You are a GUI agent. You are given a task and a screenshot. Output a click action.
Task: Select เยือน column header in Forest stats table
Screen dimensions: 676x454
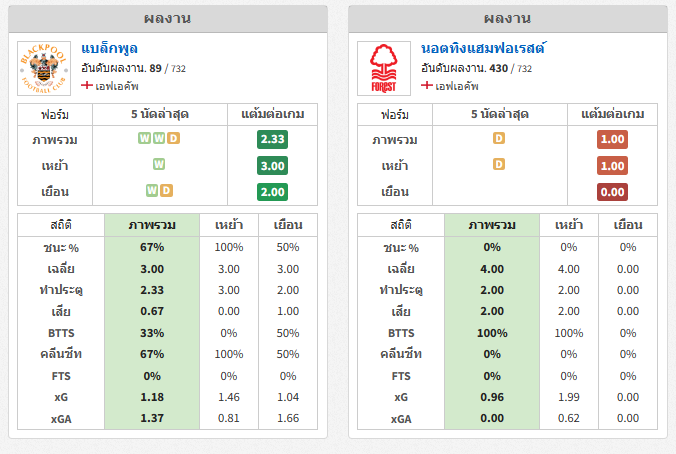tap(628, 225)
